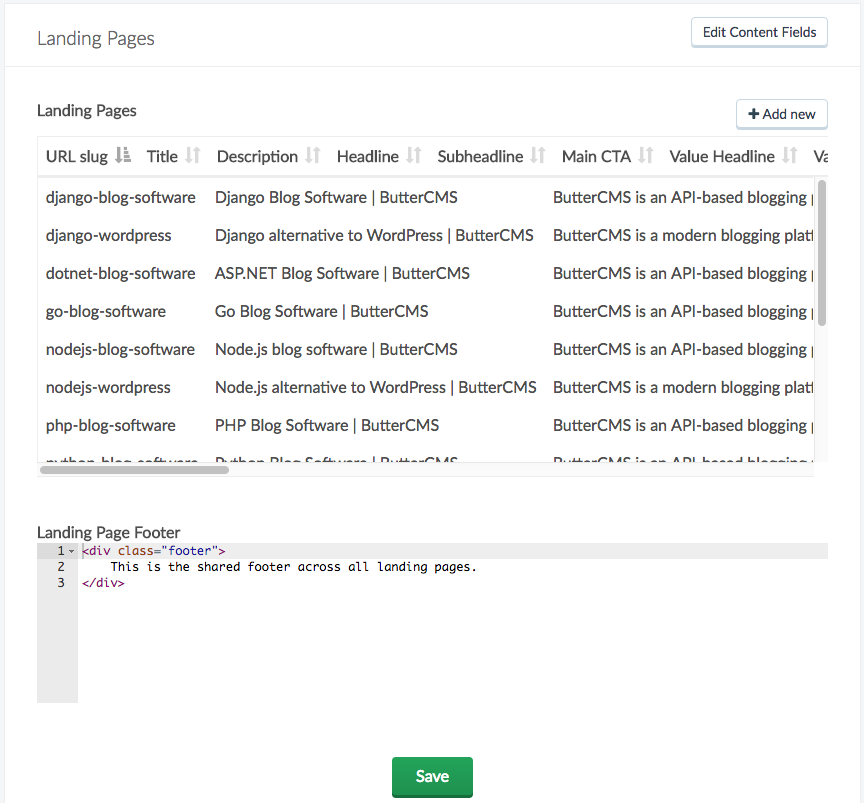Click description cell in nodejs-wordpress row
The height and width of the screenshot is (803, 864).
coord(683,387)
